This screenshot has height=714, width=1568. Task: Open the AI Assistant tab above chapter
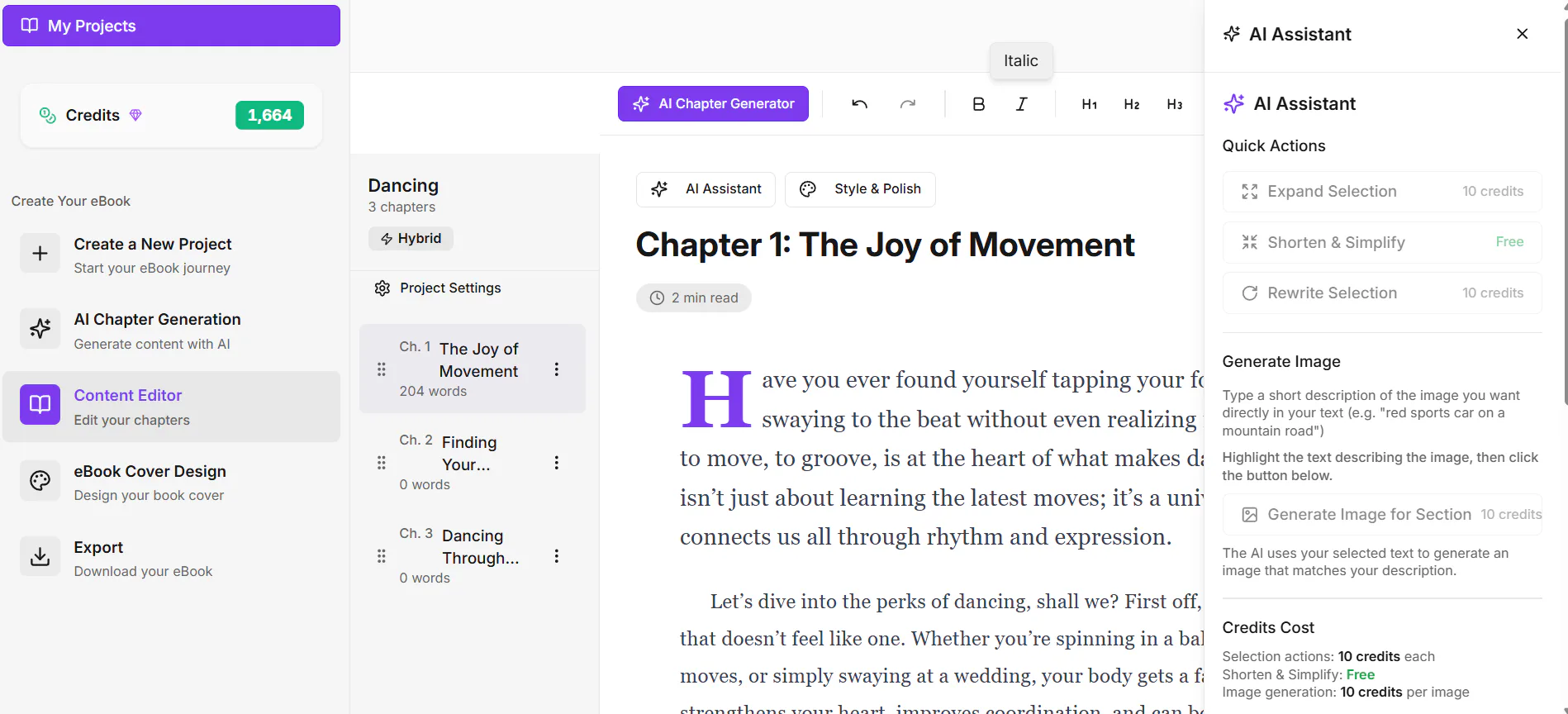point(706,189)
